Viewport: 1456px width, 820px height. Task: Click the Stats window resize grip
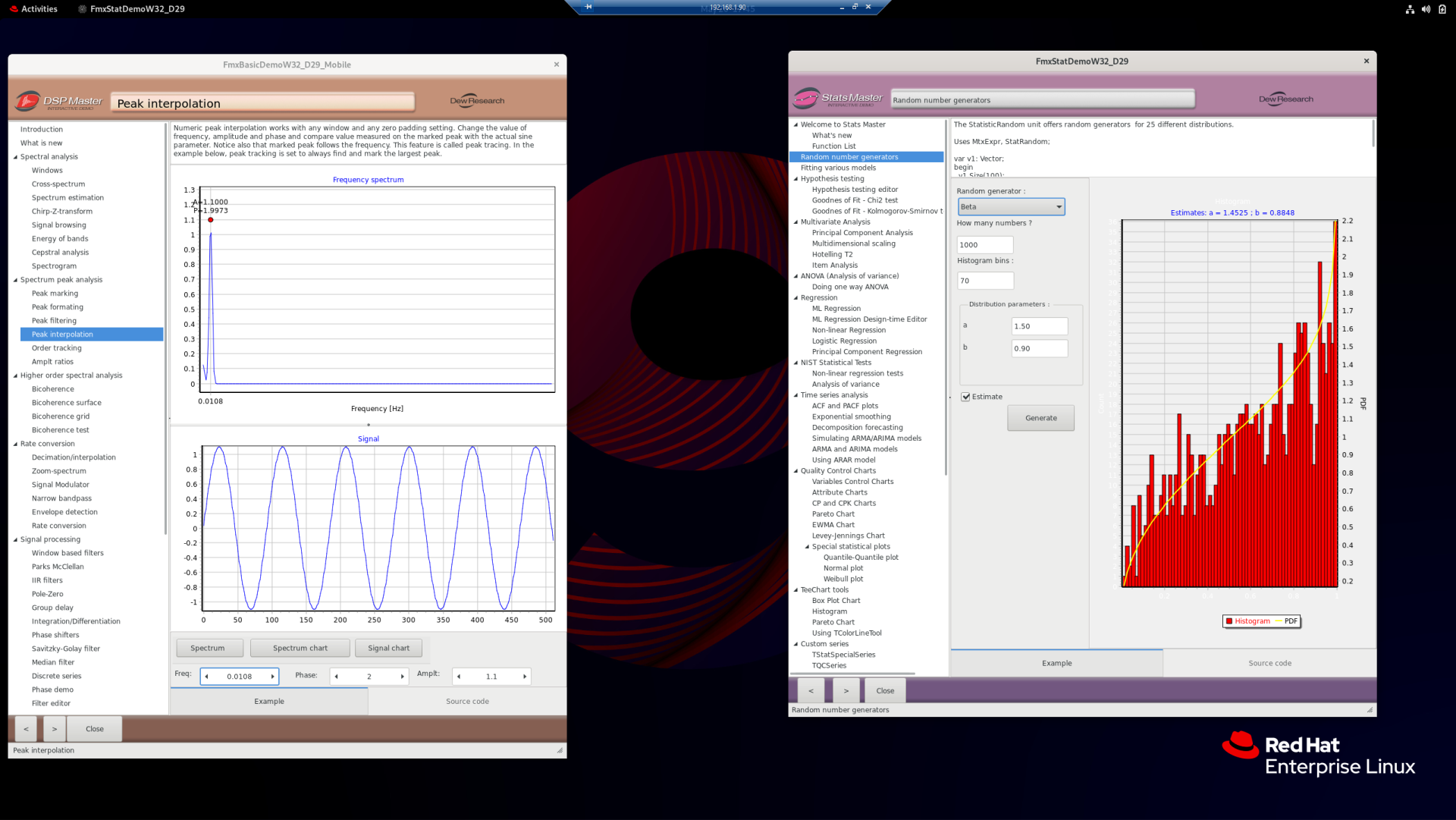[1370, 710]
